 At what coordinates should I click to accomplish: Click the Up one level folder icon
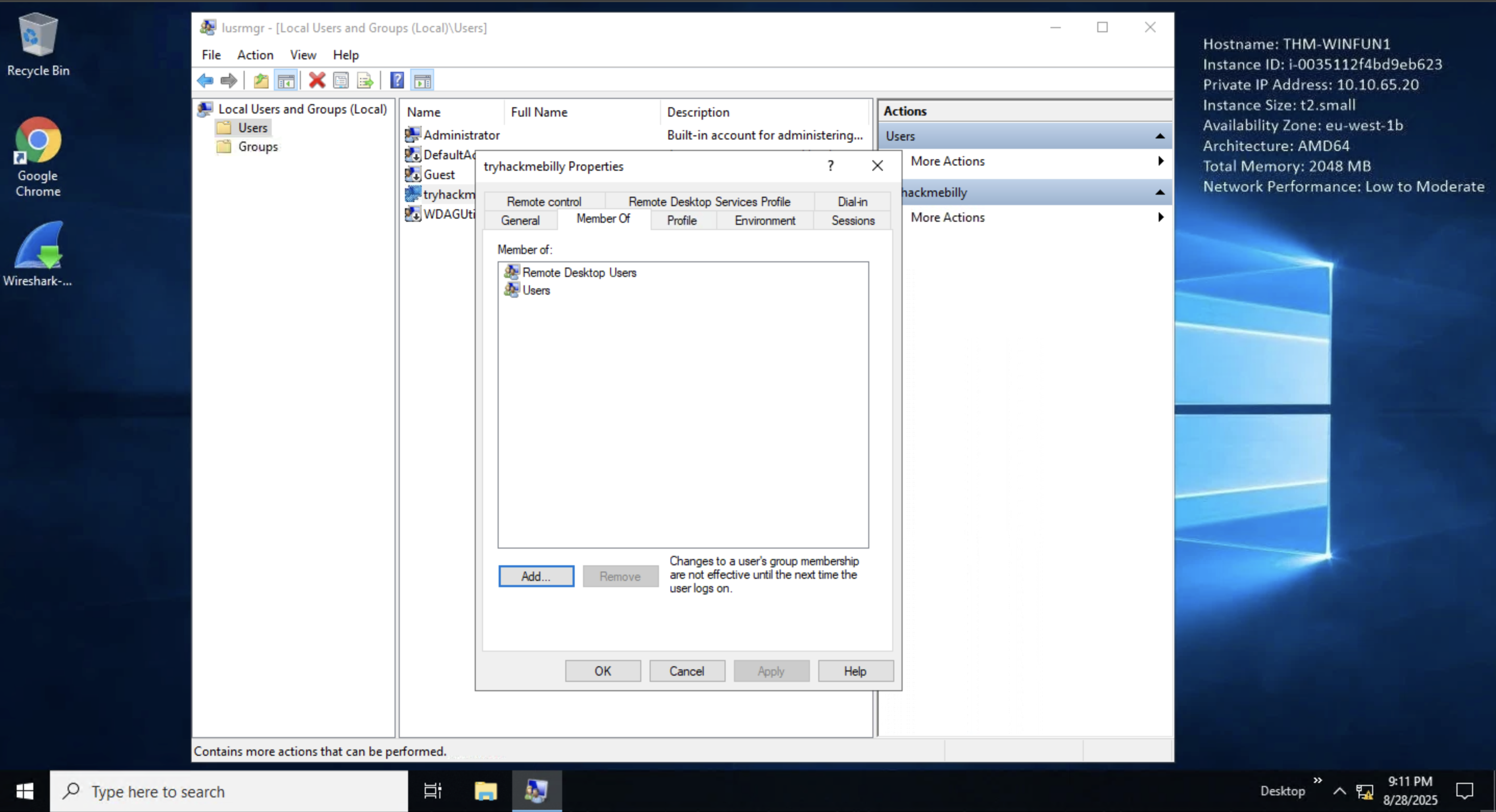point(261,81)
